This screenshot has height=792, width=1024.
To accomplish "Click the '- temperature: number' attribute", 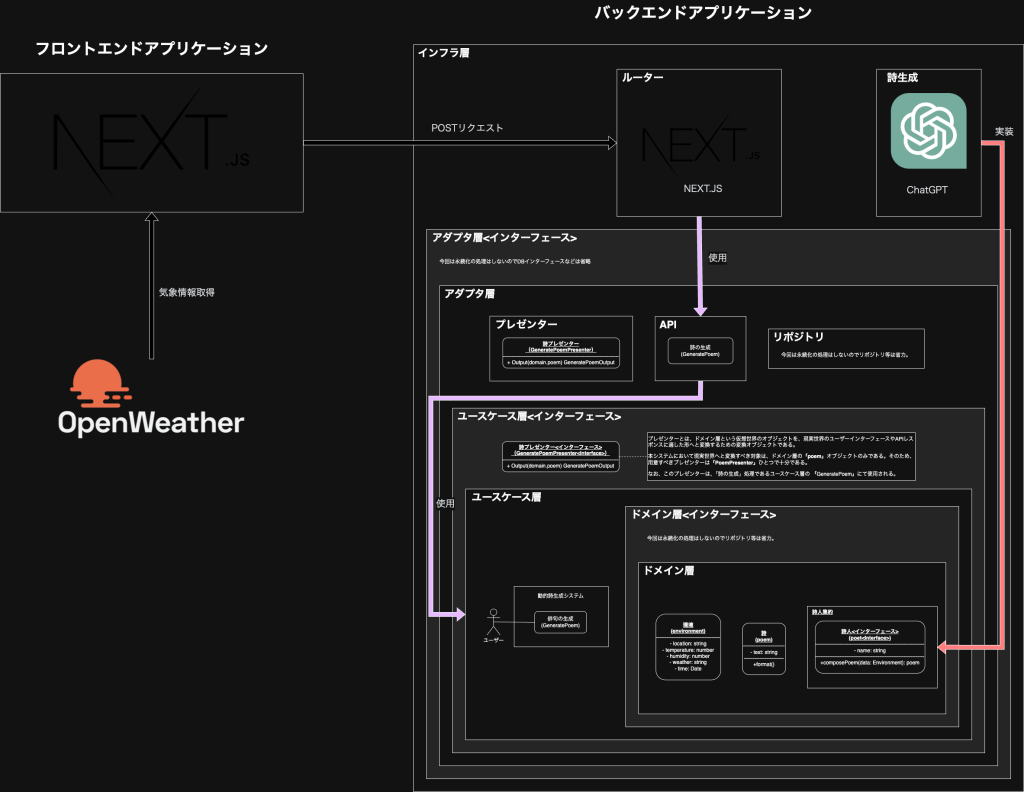I will click(x=688, y=650).
